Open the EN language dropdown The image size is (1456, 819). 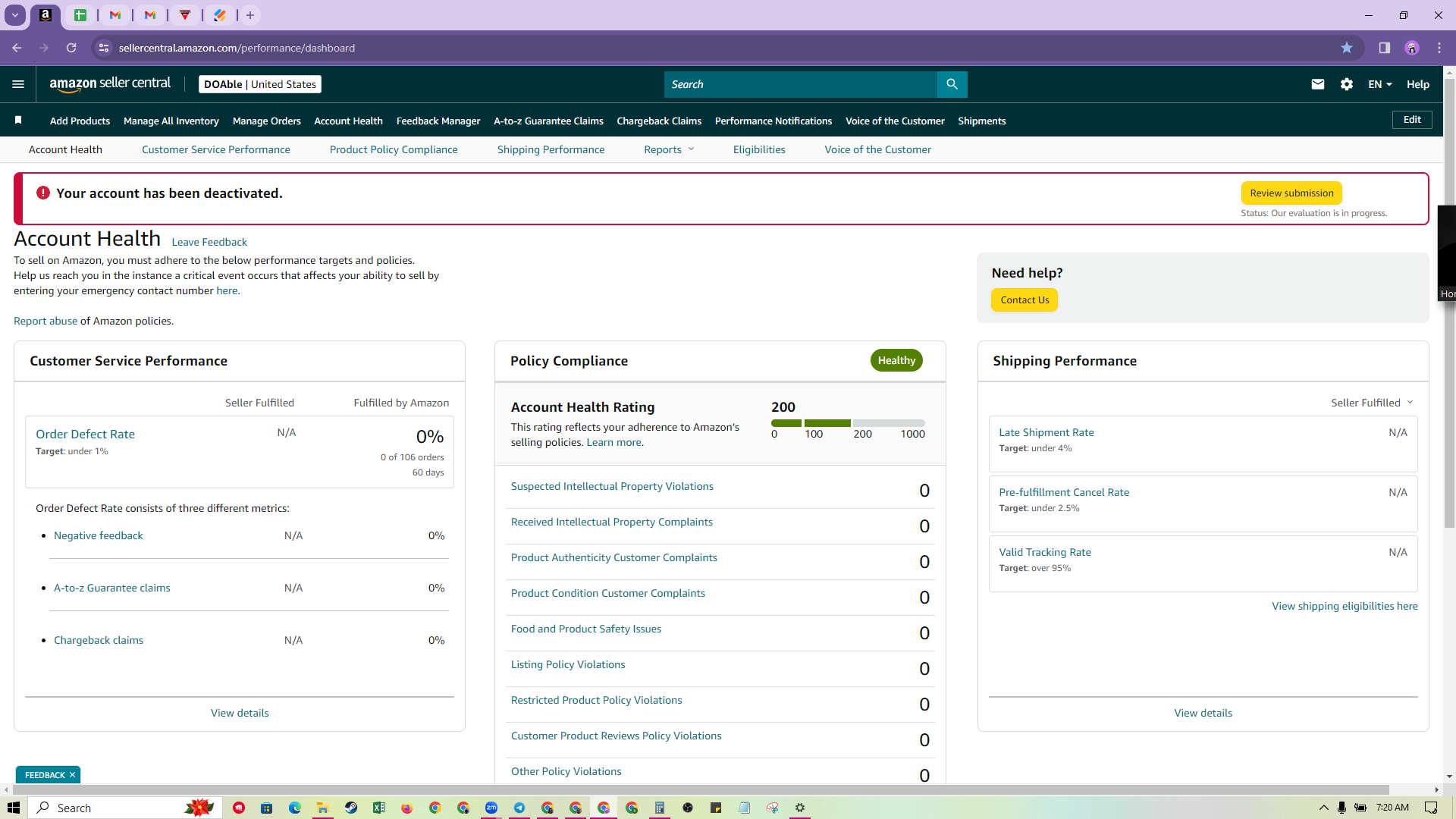[x=1380, y=84]
